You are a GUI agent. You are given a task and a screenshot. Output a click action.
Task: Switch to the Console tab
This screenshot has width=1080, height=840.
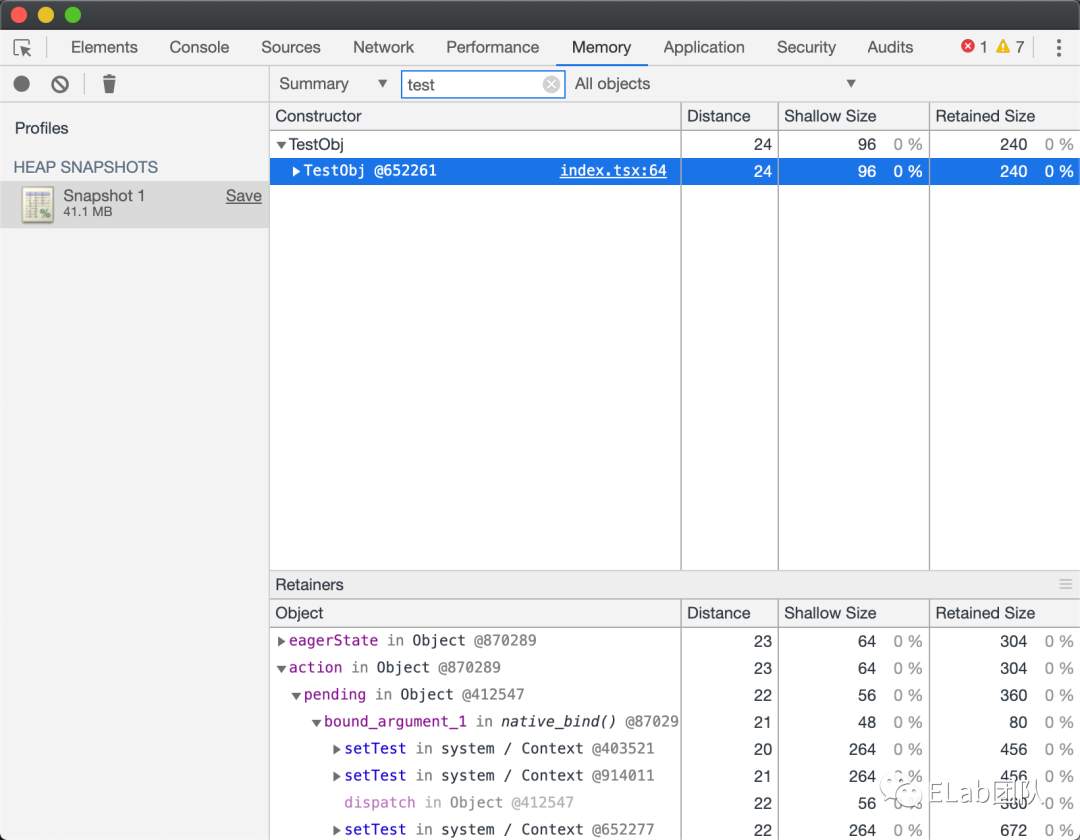[x=199, y=48]
